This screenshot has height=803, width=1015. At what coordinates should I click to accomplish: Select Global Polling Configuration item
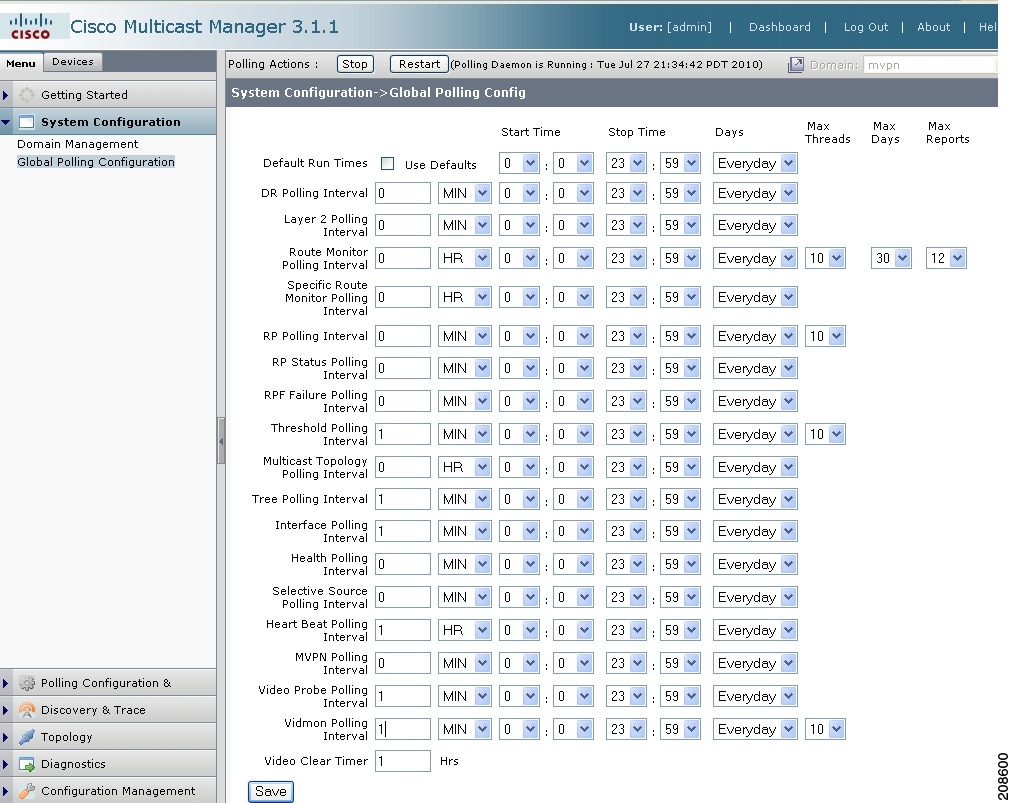click(96, 162)
